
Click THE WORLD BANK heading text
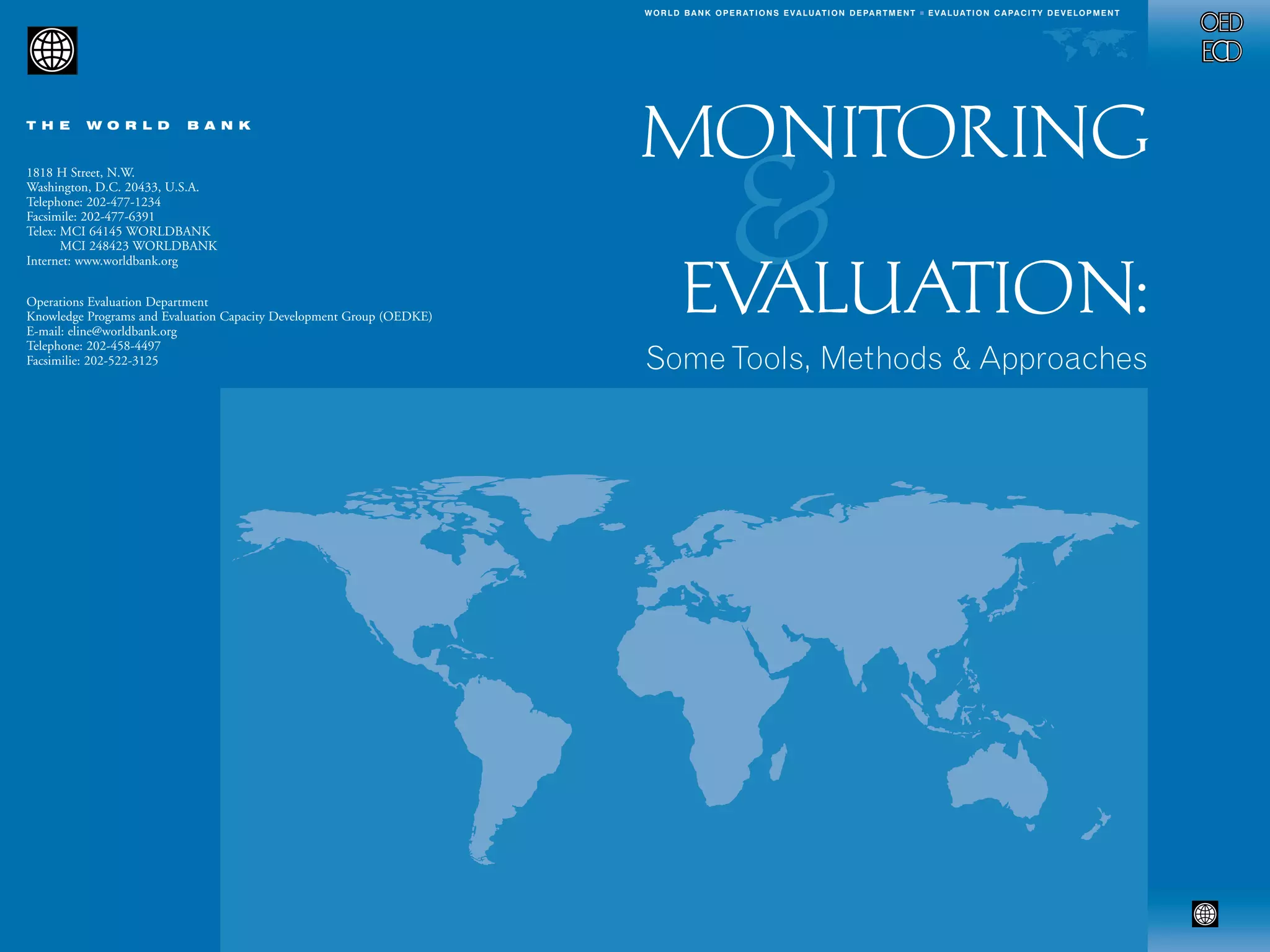click(139, 126)
